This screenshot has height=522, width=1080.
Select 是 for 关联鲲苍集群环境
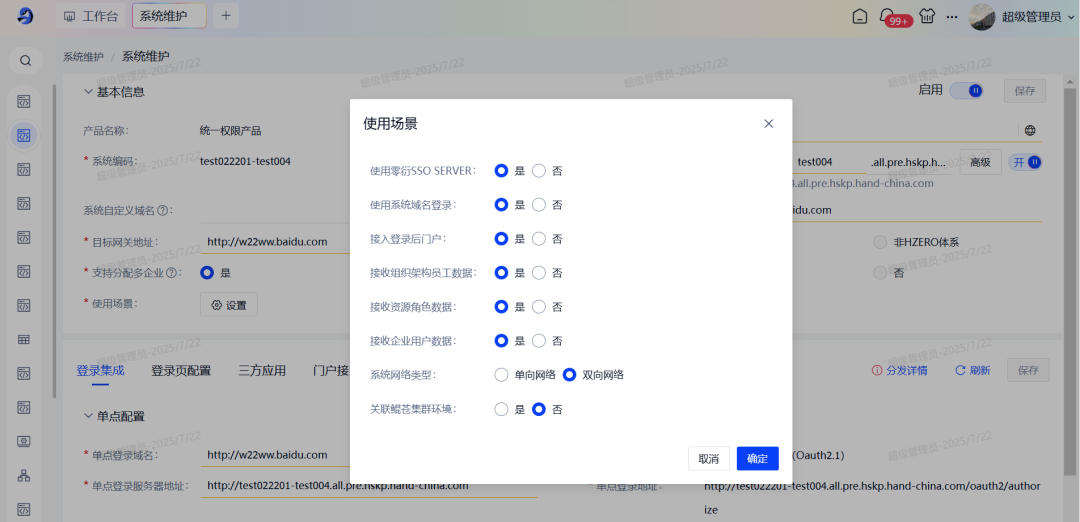(x=502, y=409)
